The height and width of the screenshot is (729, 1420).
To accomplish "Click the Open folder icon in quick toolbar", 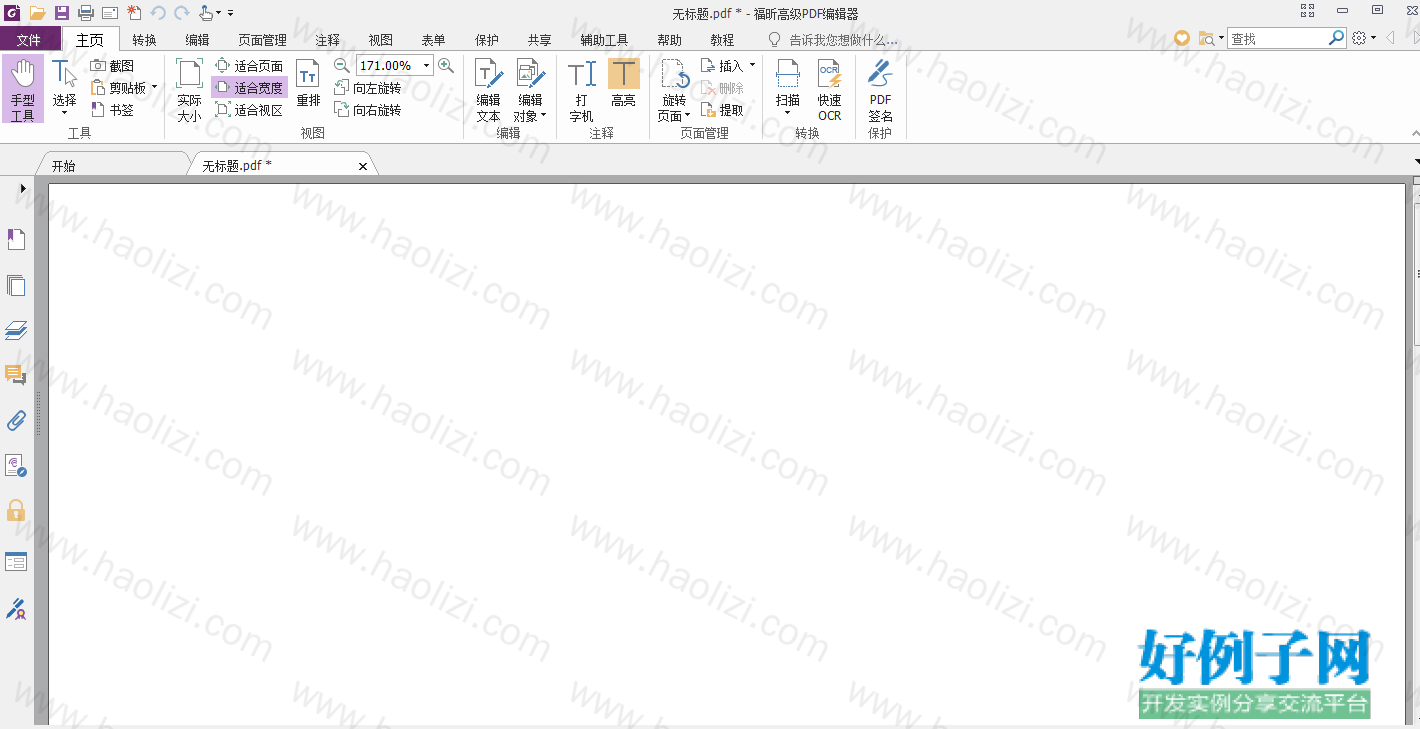I will pyautogui.click(x=38, y=12).
